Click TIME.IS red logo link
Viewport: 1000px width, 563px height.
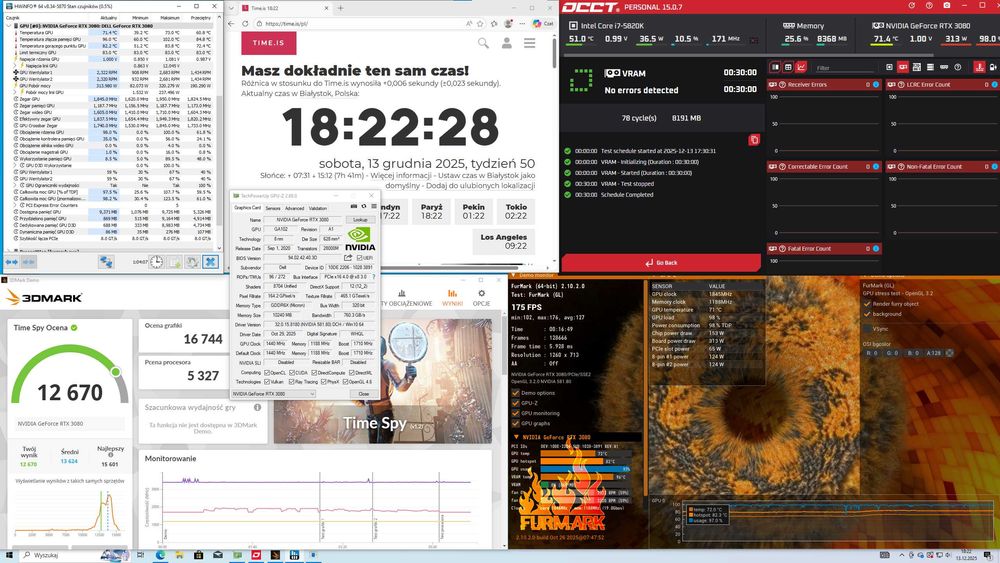tap(268, 43)
